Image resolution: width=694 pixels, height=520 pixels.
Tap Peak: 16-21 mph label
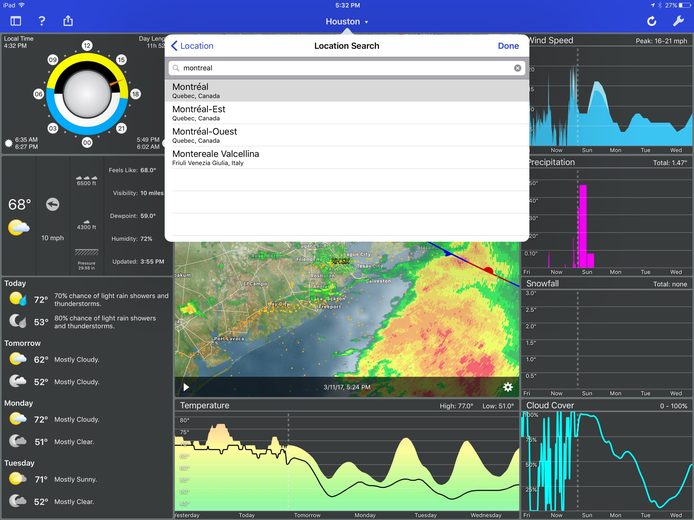(x=661, y=41)
